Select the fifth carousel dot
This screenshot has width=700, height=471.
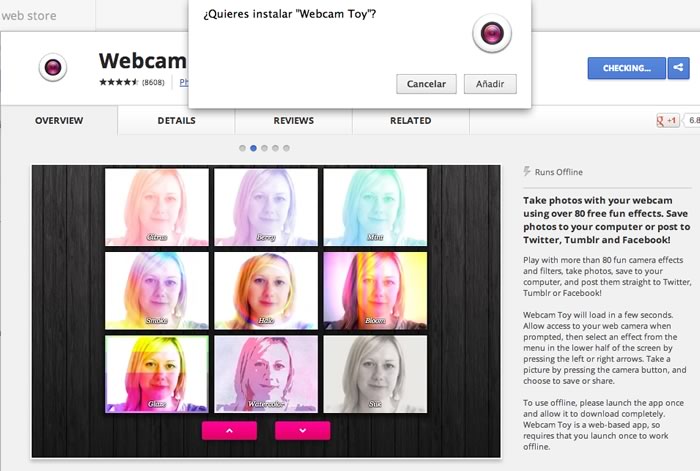[x=287, y=148]
